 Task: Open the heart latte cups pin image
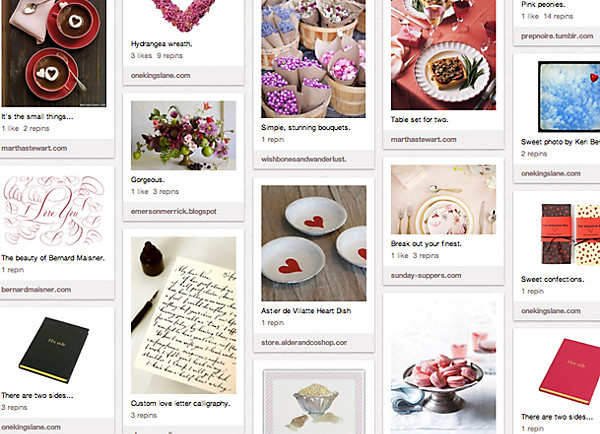[54, 53]
